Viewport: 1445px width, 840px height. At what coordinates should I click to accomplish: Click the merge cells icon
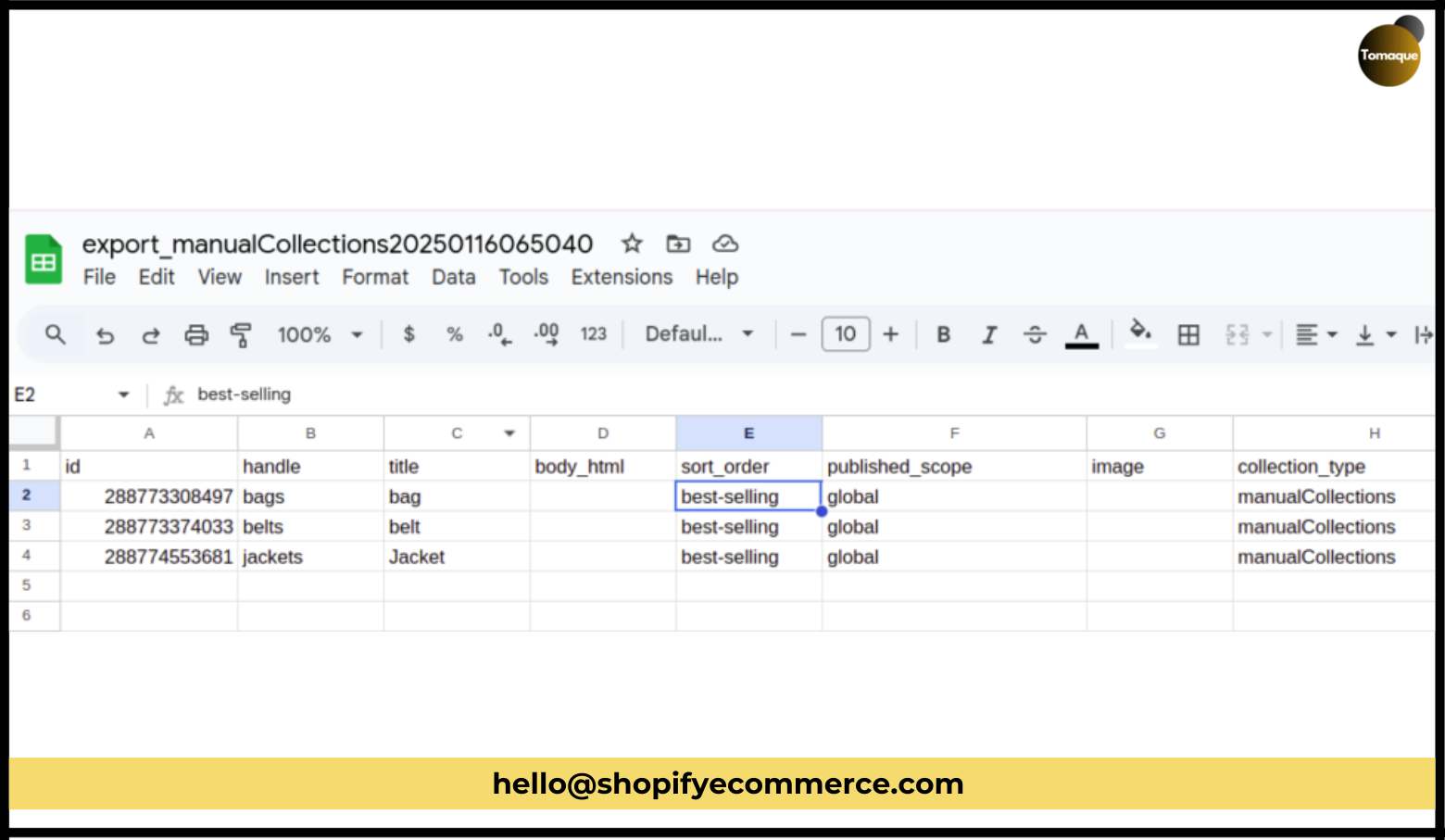(1238, 334)
